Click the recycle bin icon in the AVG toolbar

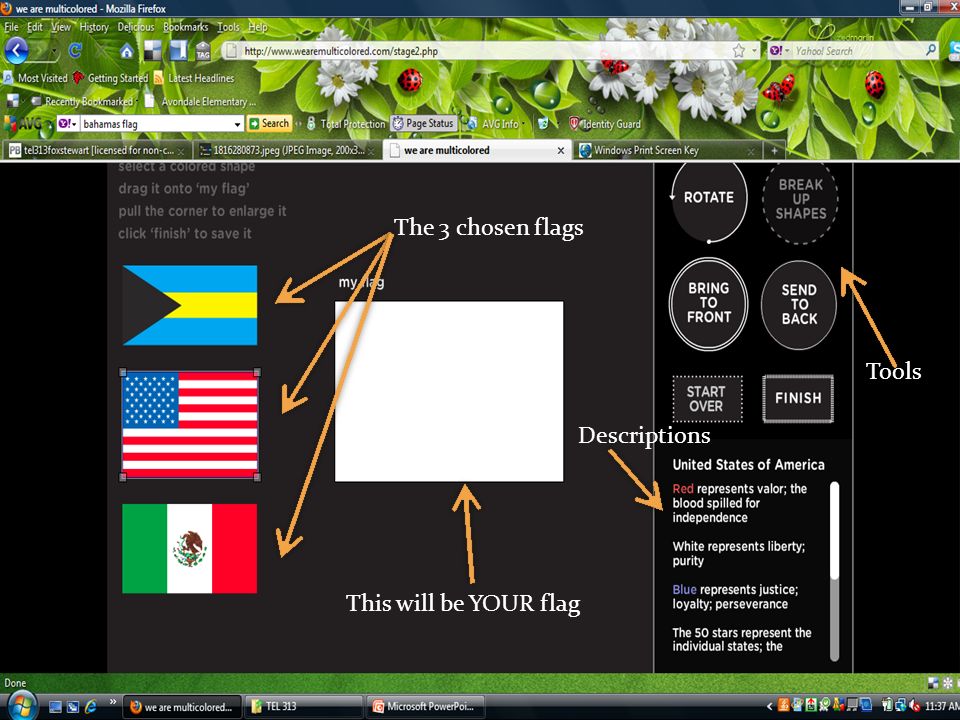click(543, 124)
